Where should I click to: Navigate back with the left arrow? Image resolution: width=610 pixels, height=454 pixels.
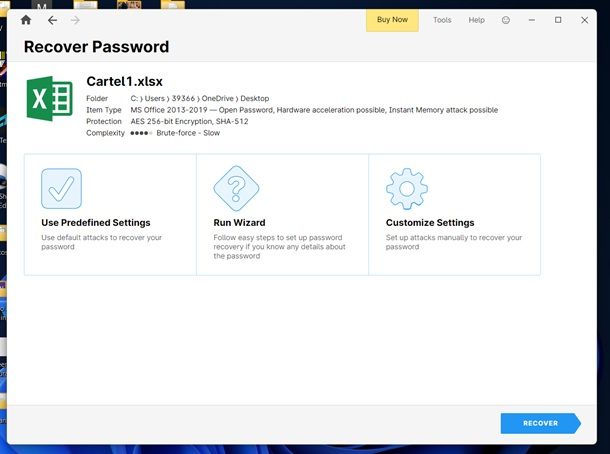53,20
